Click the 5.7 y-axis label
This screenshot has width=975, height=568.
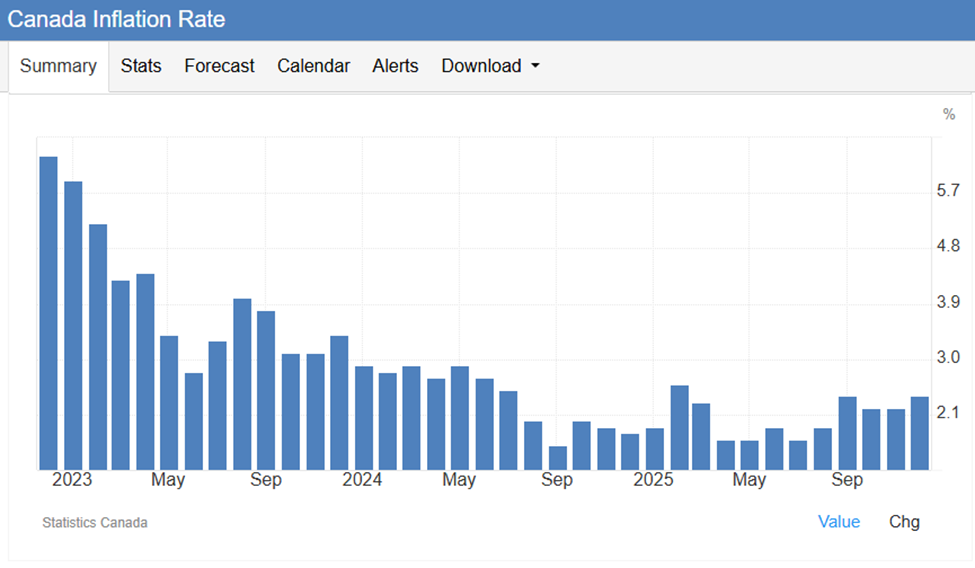coord(948,191)
